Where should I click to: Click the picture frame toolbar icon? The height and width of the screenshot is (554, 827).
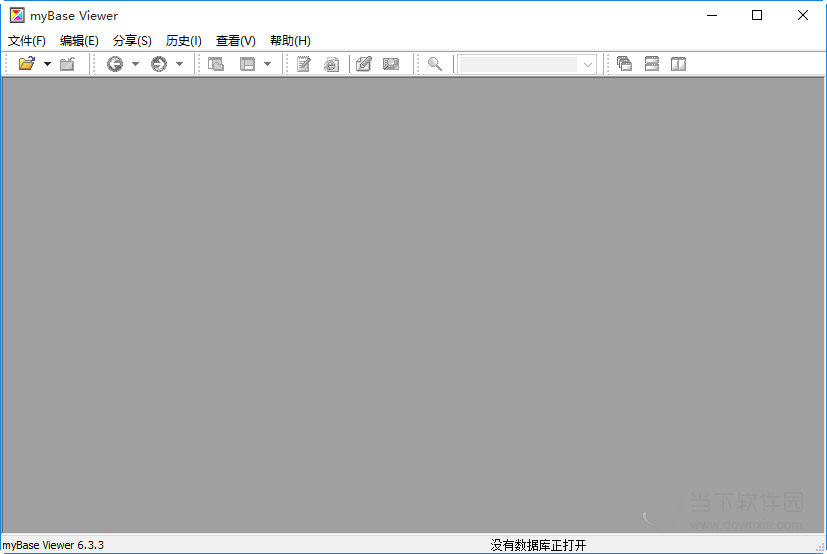tap(391, 64)
